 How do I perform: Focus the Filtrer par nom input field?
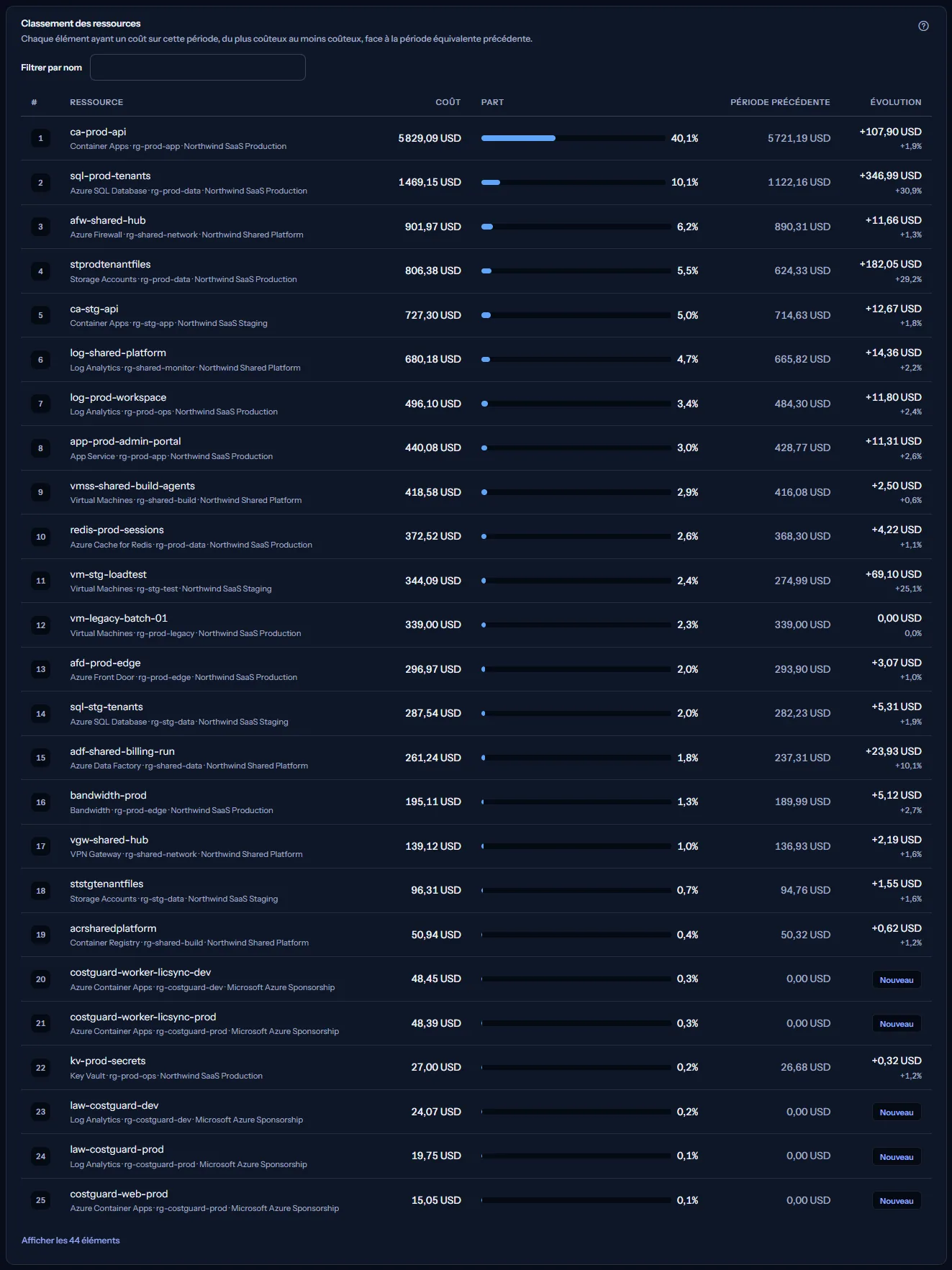pos(198,68)
